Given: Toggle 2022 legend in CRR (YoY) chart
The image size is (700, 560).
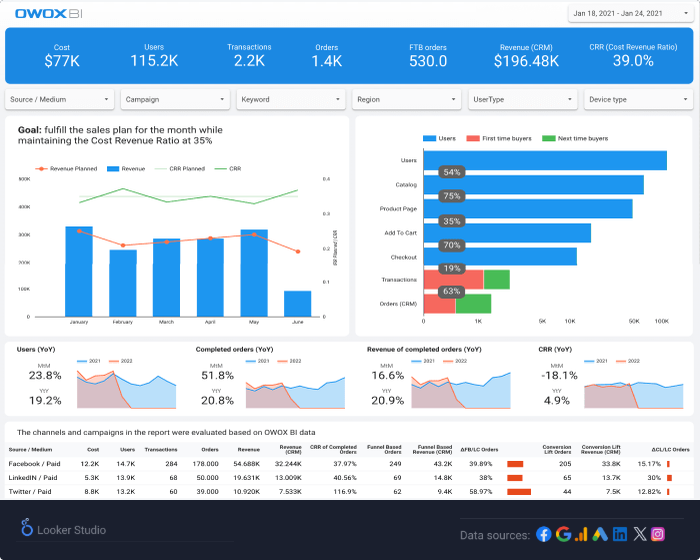Looking at the screenshot, I should point(628,361).
